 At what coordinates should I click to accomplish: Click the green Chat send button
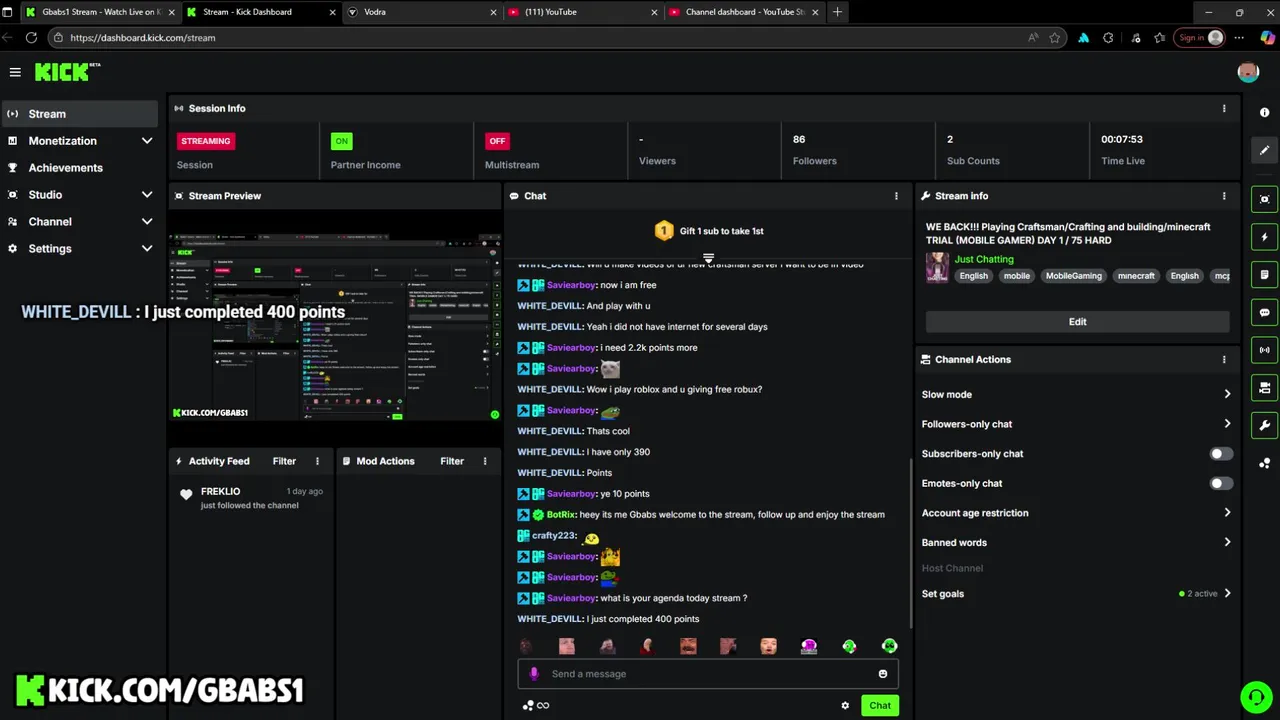880,706
